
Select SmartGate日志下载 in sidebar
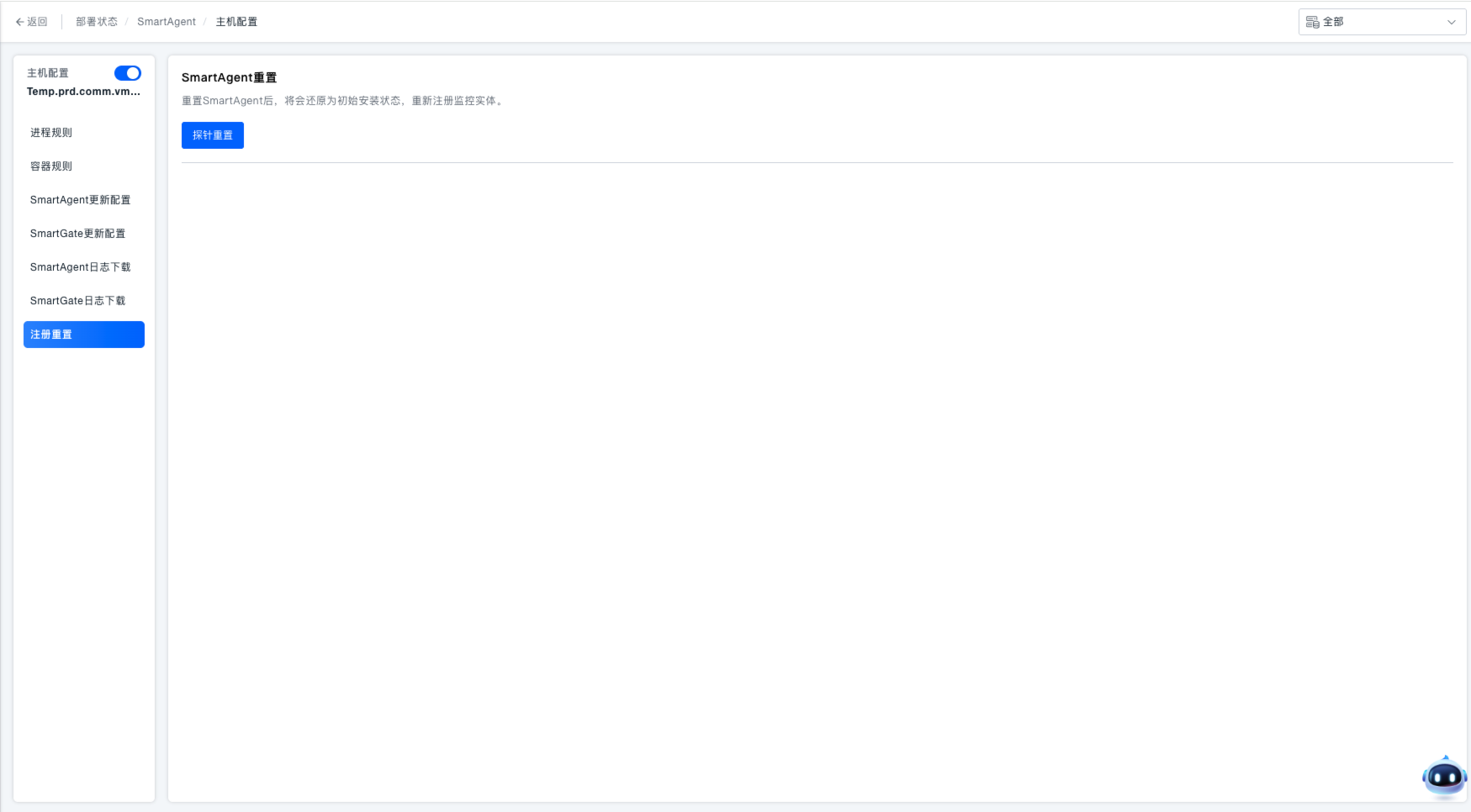[77, 301]
